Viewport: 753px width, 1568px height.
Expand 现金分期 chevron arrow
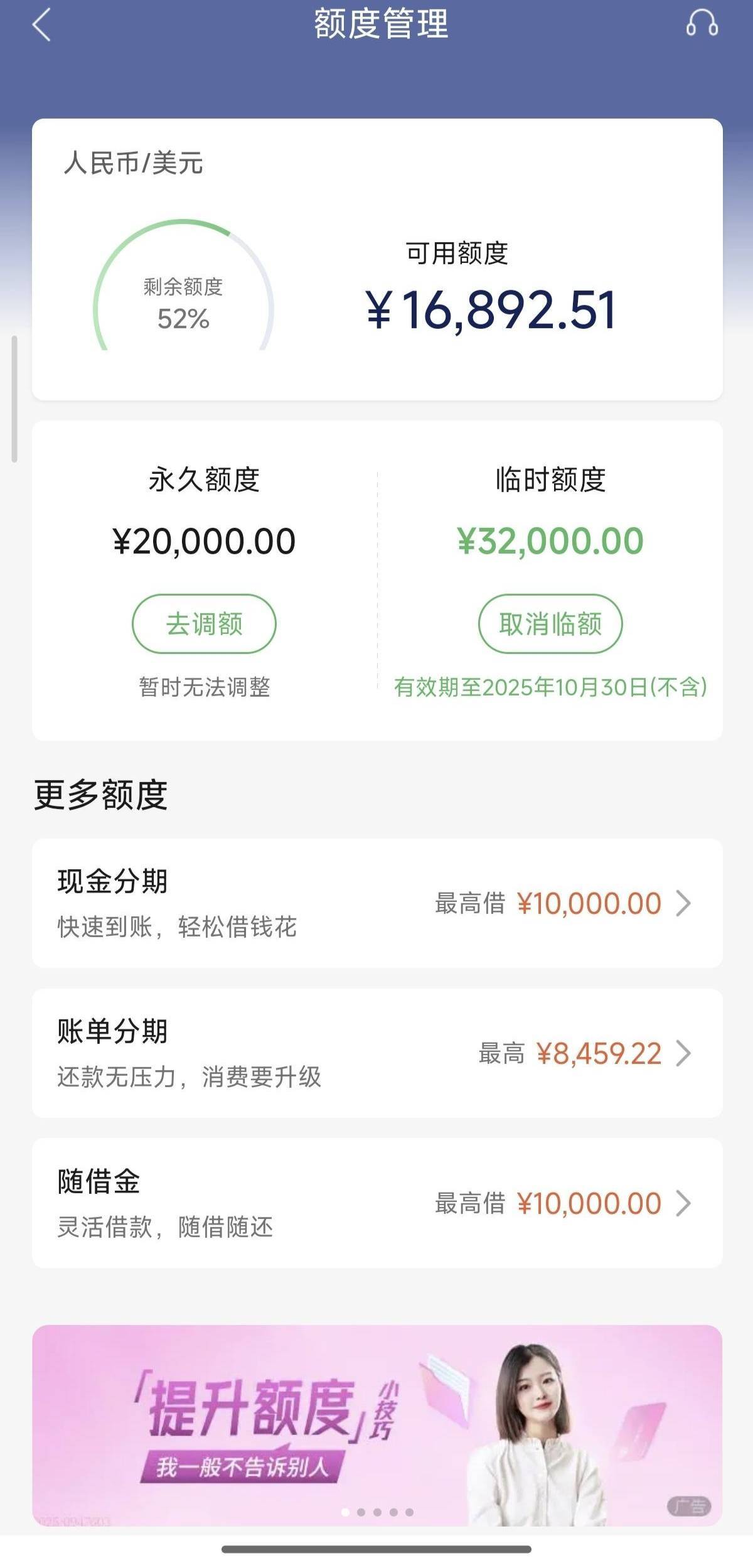[683, 903]
